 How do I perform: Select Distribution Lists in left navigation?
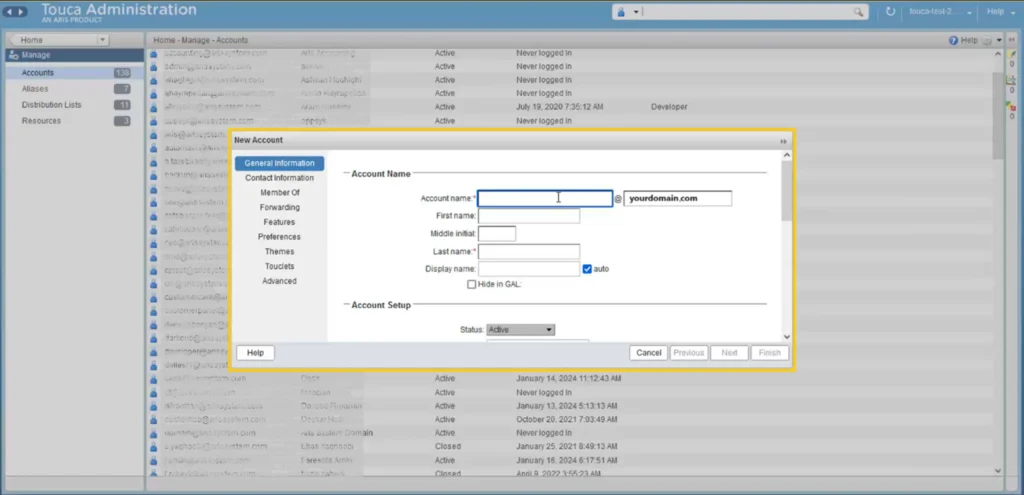click(74, 105)
